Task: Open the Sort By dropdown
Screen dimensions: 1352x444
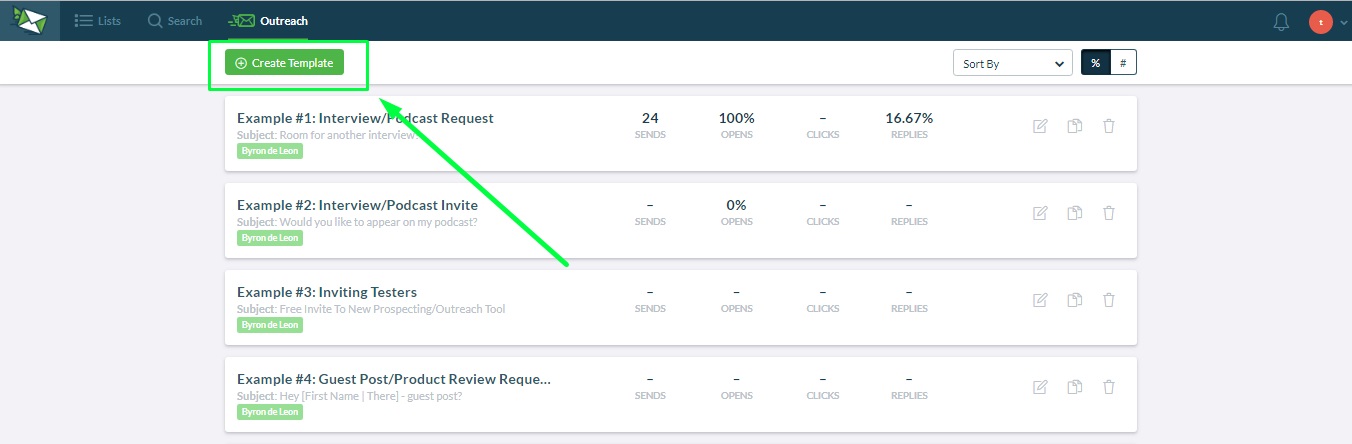Action: point(1013,63)
